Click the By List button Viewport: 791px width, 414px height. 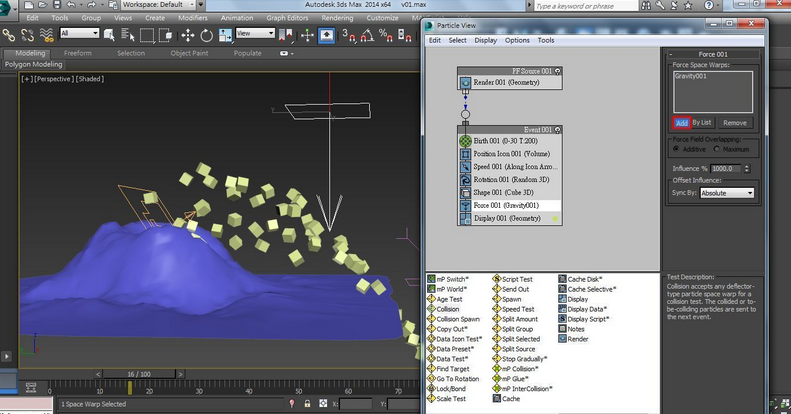[x=702, y=123]
